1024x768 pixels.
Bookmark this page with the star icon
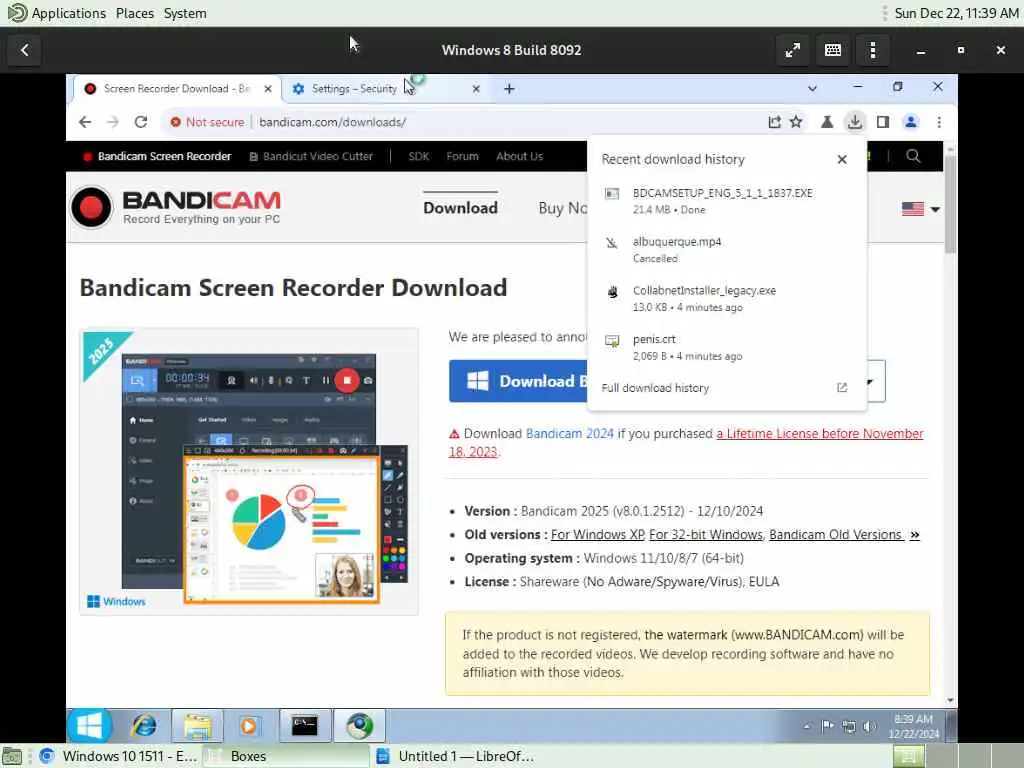(x=796, y=122)
